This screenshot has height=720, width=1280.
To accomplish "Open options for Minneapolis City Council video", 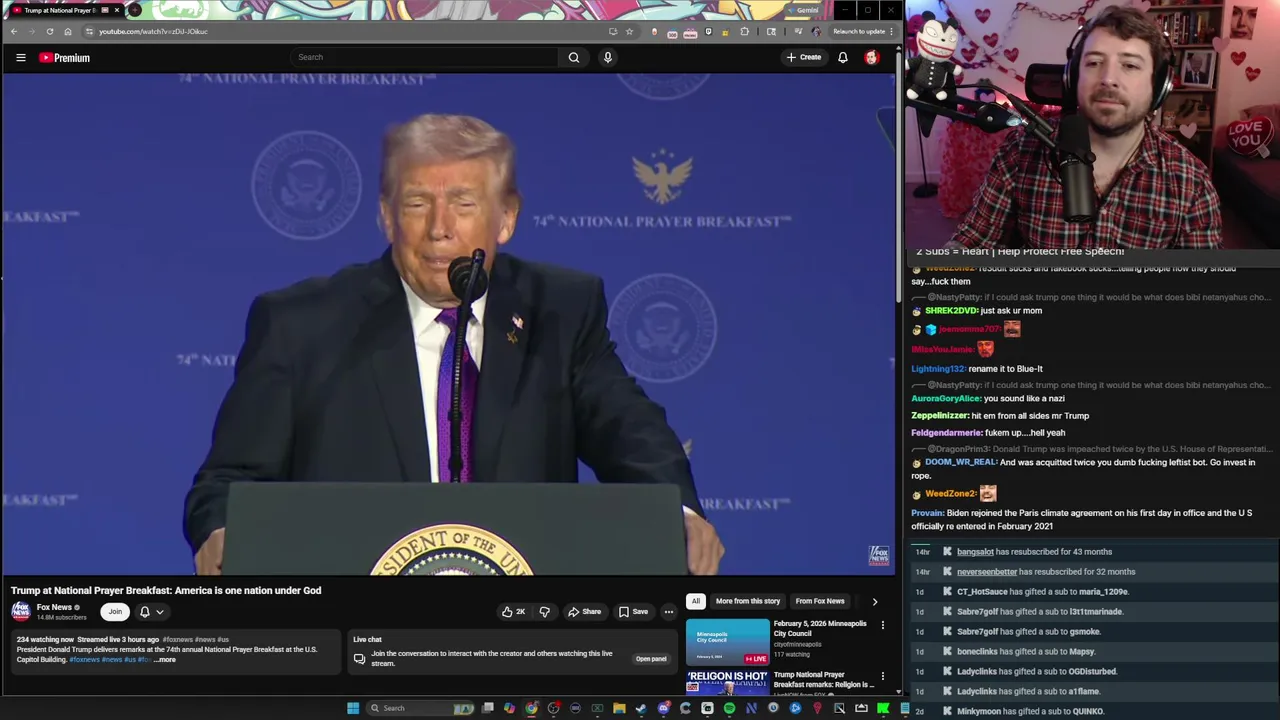I will (x=882, y=625).
